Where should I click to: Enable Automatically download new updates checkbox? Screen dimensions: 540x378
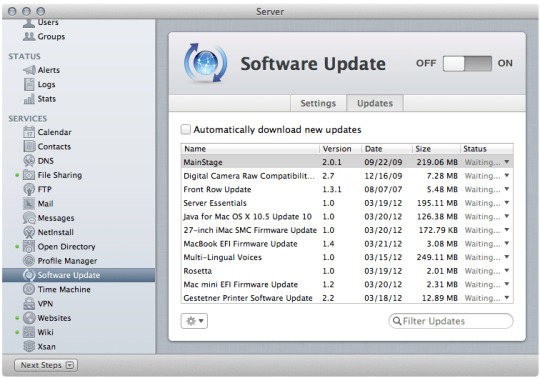[186, 129]
